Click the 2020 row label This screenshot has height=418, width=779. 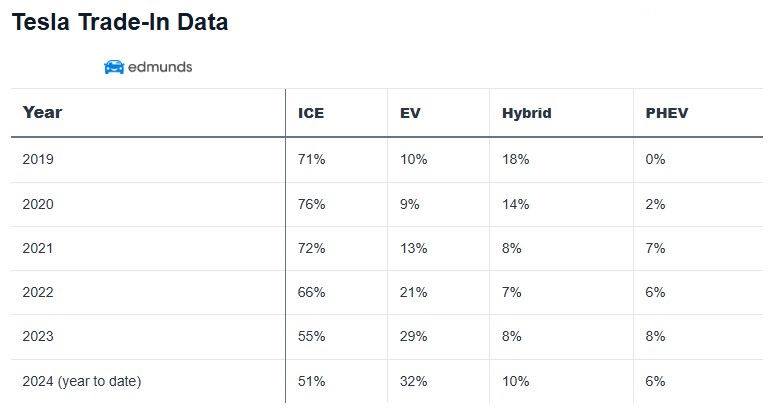click(x=38, y=204)
